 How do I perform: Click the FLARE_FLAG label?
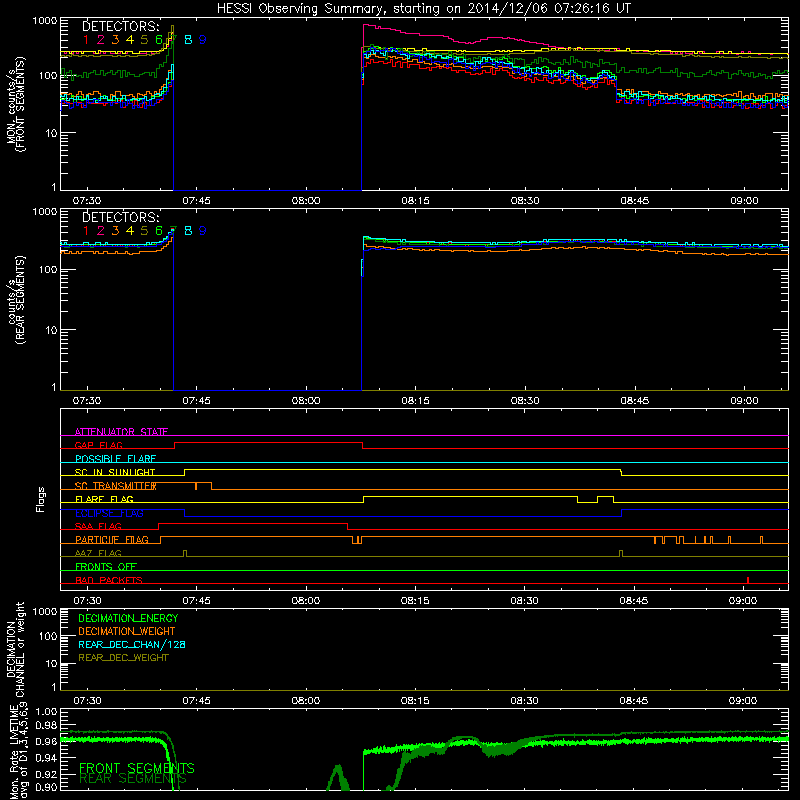coord(104,499)
